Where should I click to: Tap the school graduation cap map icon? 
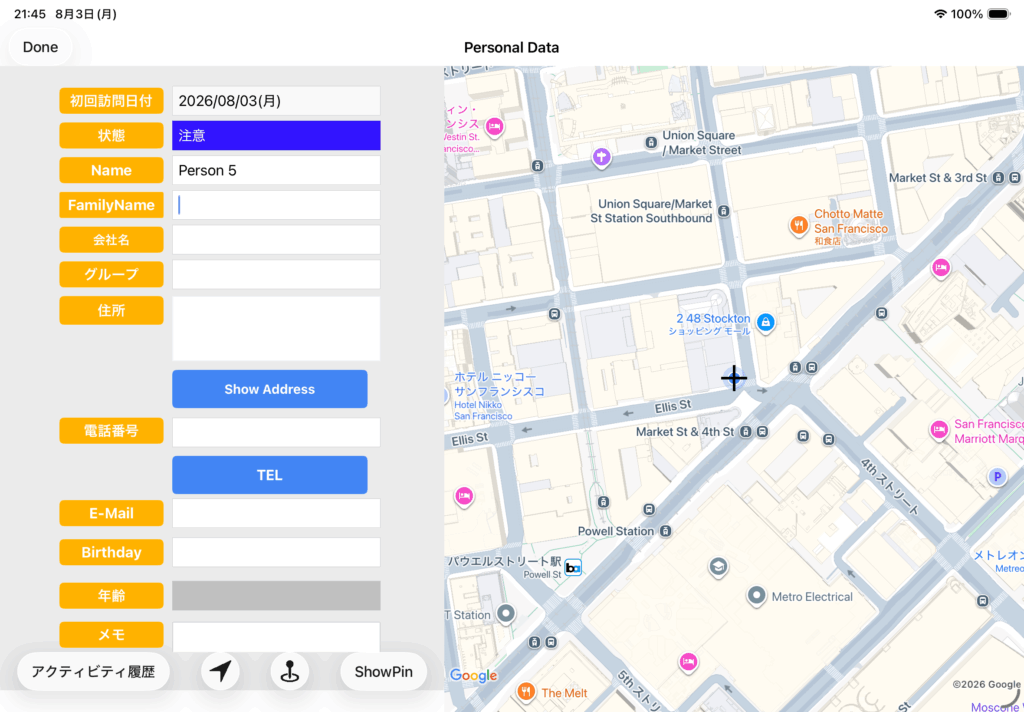(x=718, y=566)
